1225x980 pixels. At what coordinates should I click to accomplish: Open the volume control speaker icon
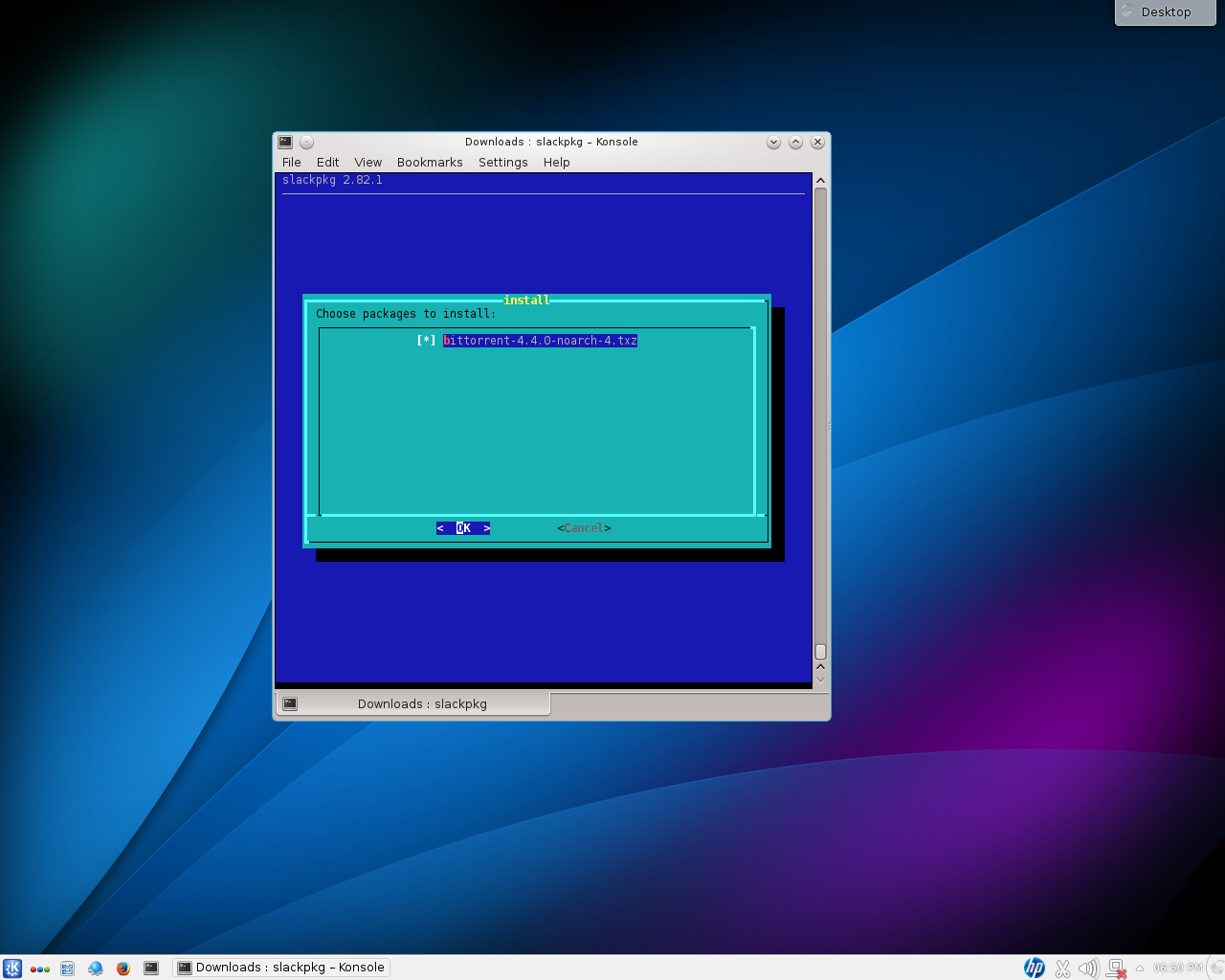coord(1089,969)
